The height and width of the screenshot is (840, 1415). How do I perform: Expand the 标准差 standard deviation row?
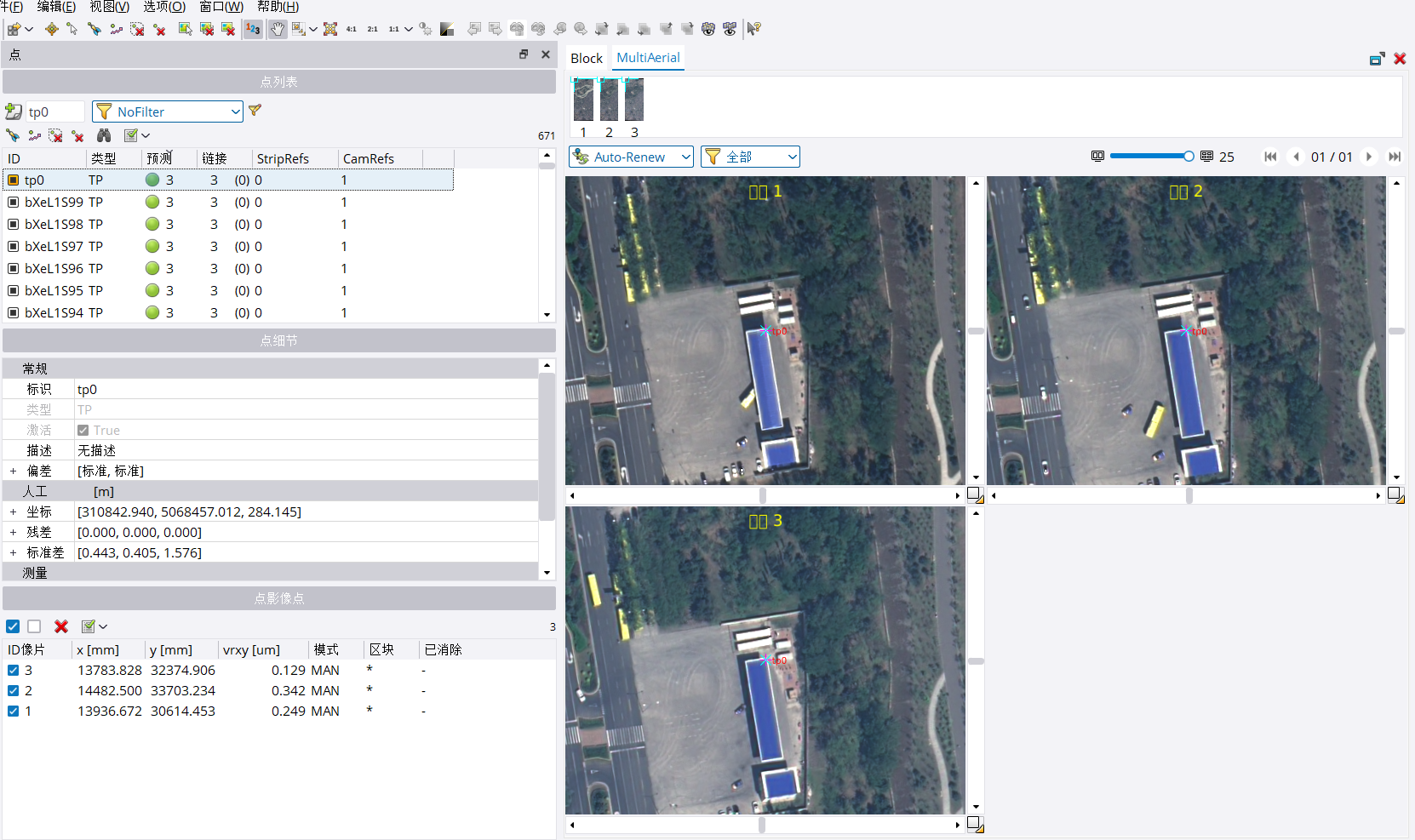point(13,553)
